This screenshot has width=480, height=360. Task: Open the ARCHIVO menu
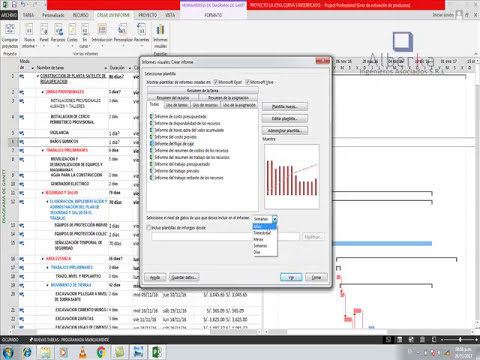click(x=9, y=15)
